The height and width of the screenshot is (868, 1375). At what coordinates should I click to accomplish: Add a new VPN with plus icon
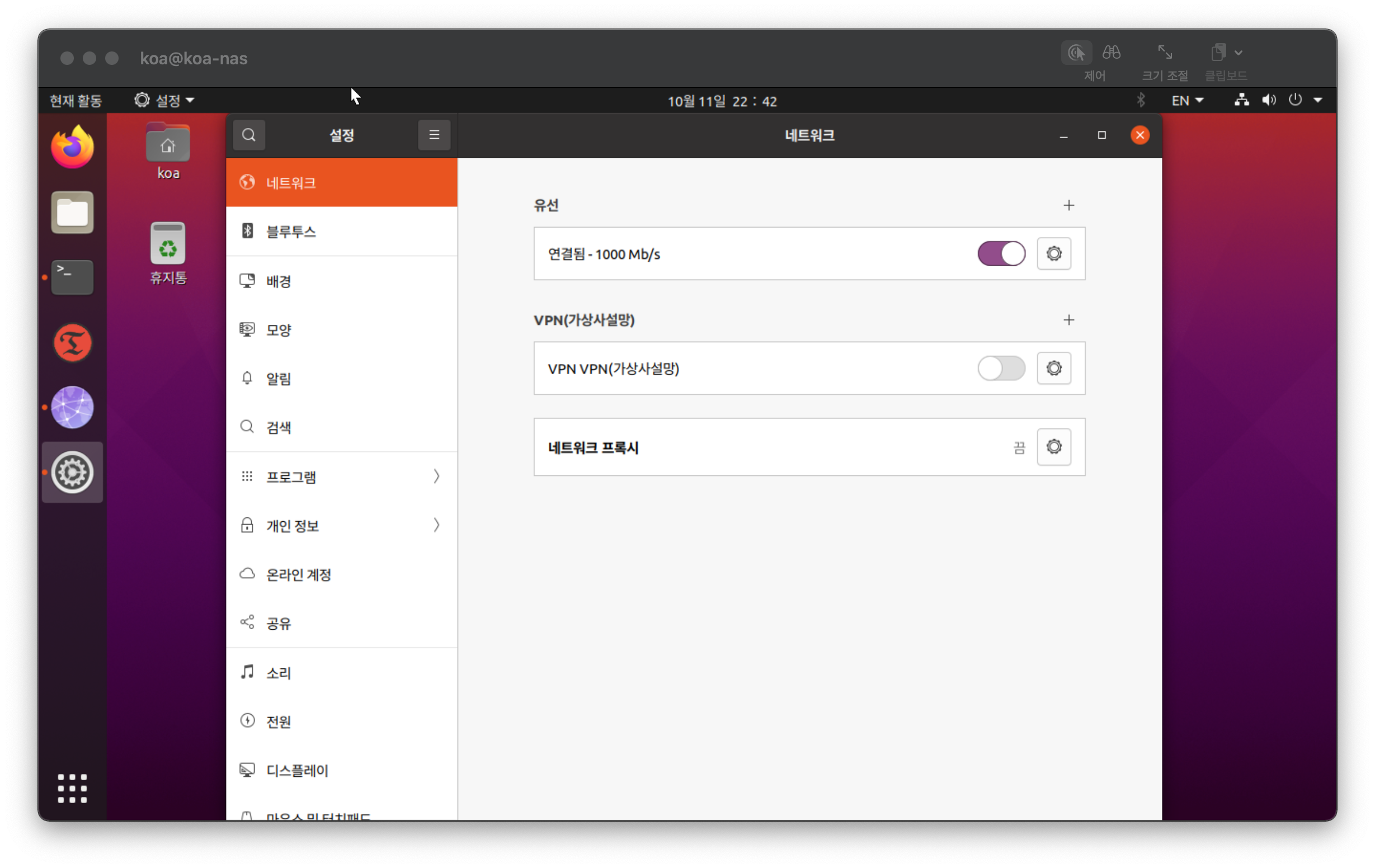(x=1068, y=320)
